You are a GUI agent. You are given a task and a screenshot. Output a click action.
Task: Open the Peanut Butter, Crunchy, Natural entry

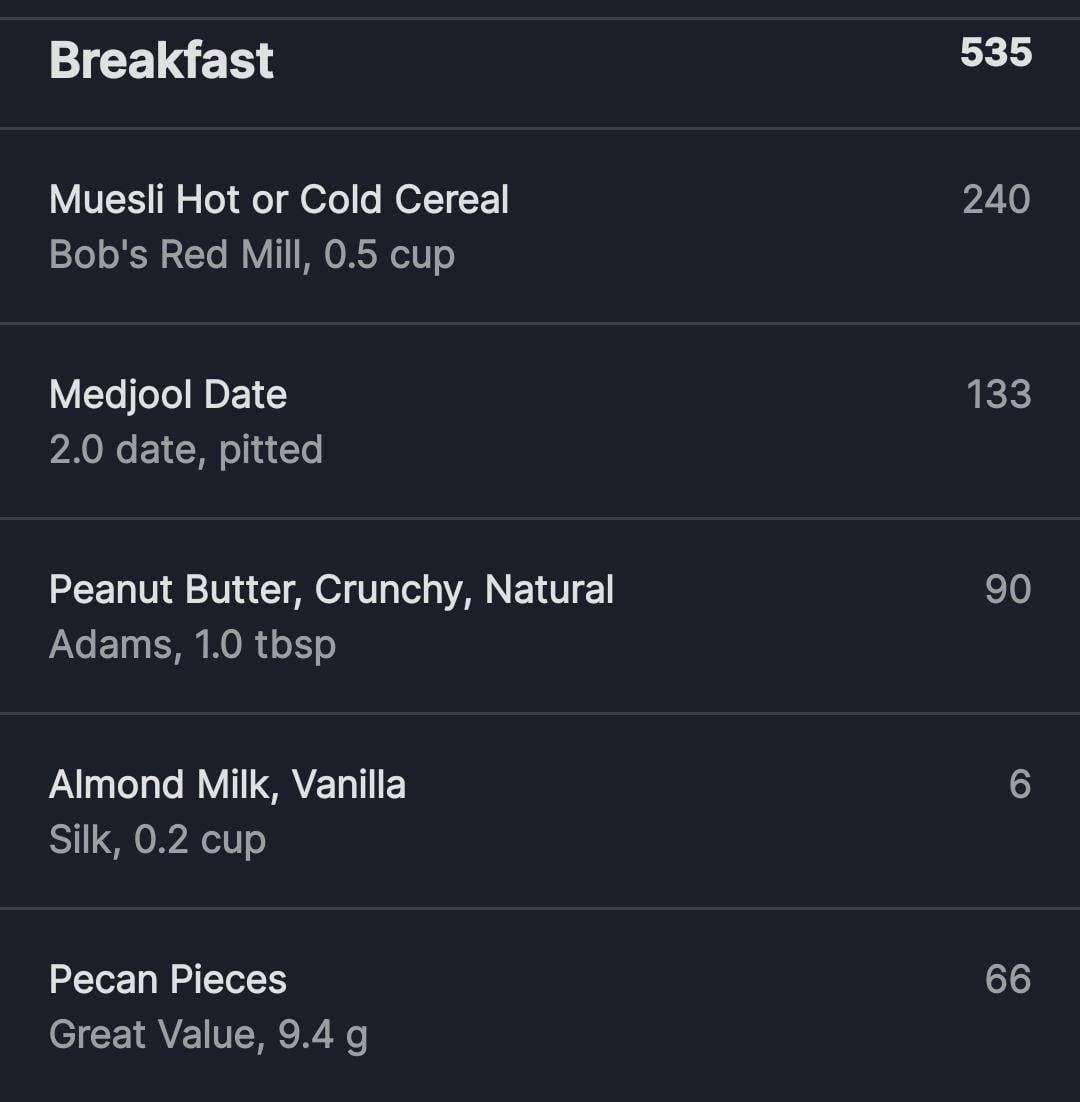[331, 589]
